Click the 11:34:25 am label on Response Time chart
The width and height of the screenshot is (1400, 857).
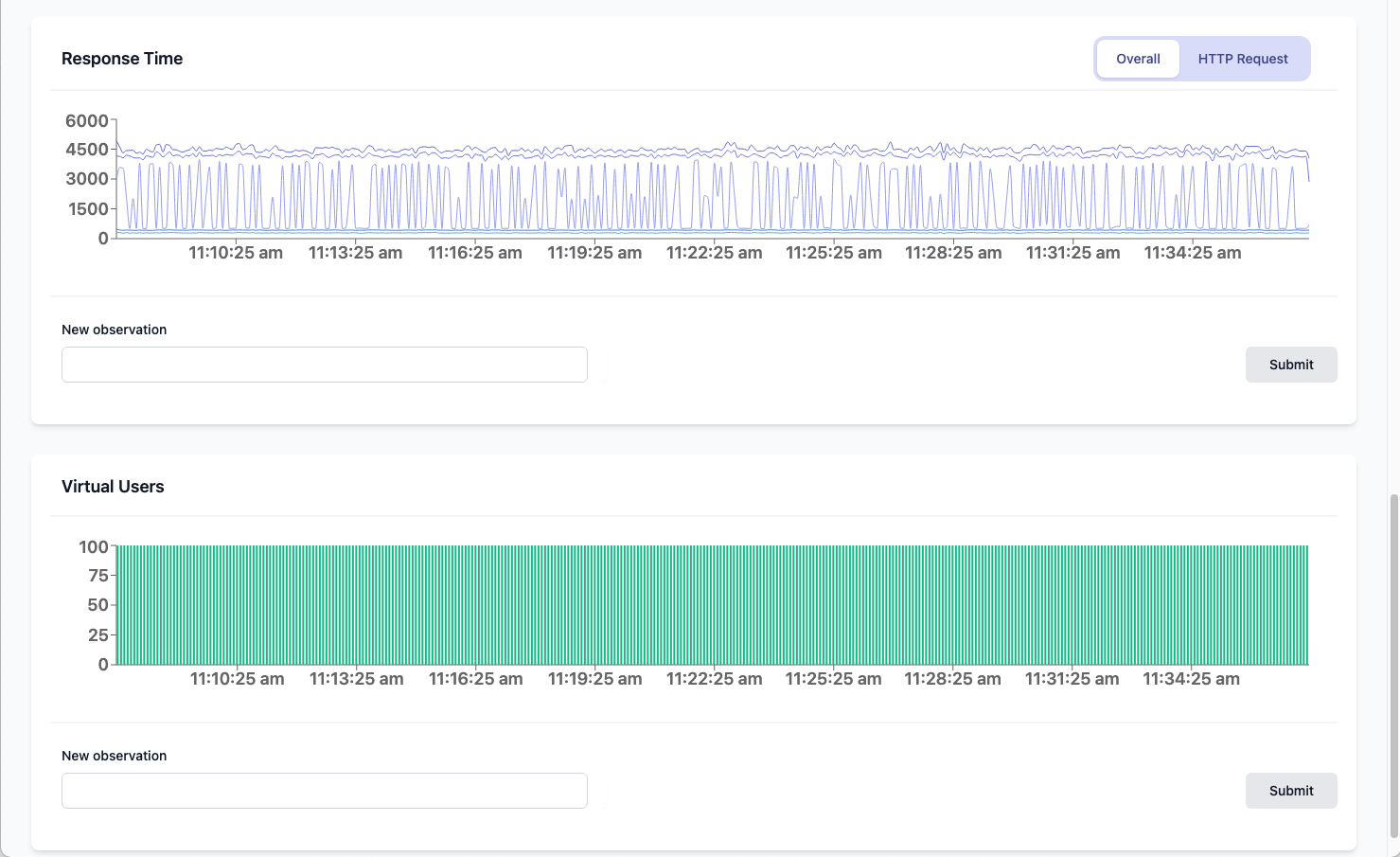(1193, 253)
